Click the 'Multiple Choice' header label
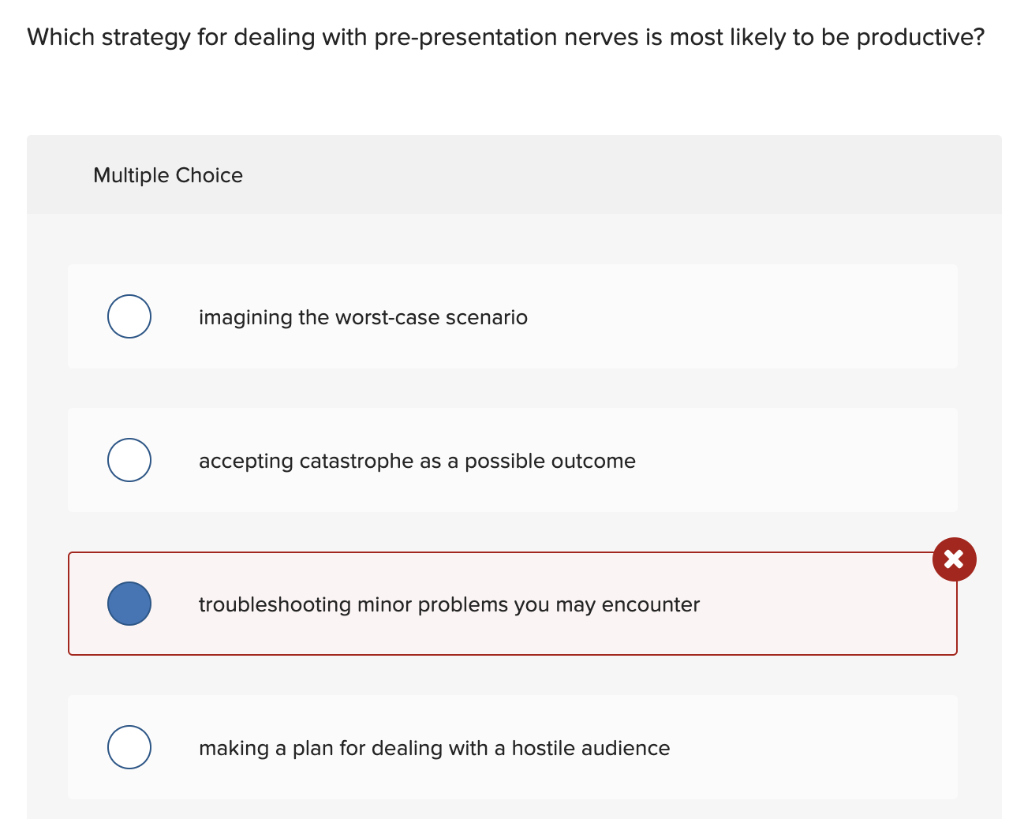The height and width of the screenshot is (819, 1024). 167,175
